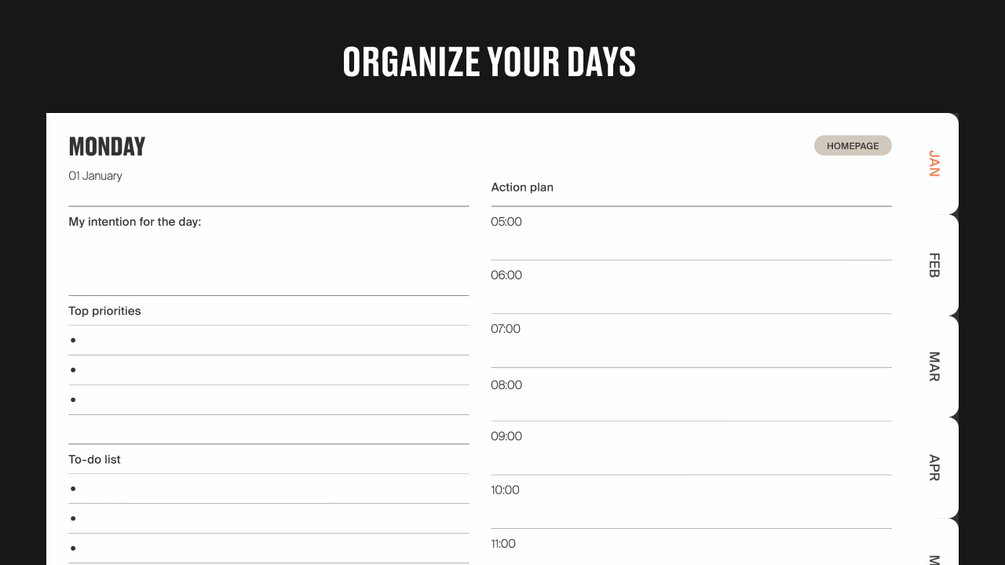The width and height of the screenshot is (1005, 565).
Task: Switch to the JAN month tab
Action: click(934, 163)
